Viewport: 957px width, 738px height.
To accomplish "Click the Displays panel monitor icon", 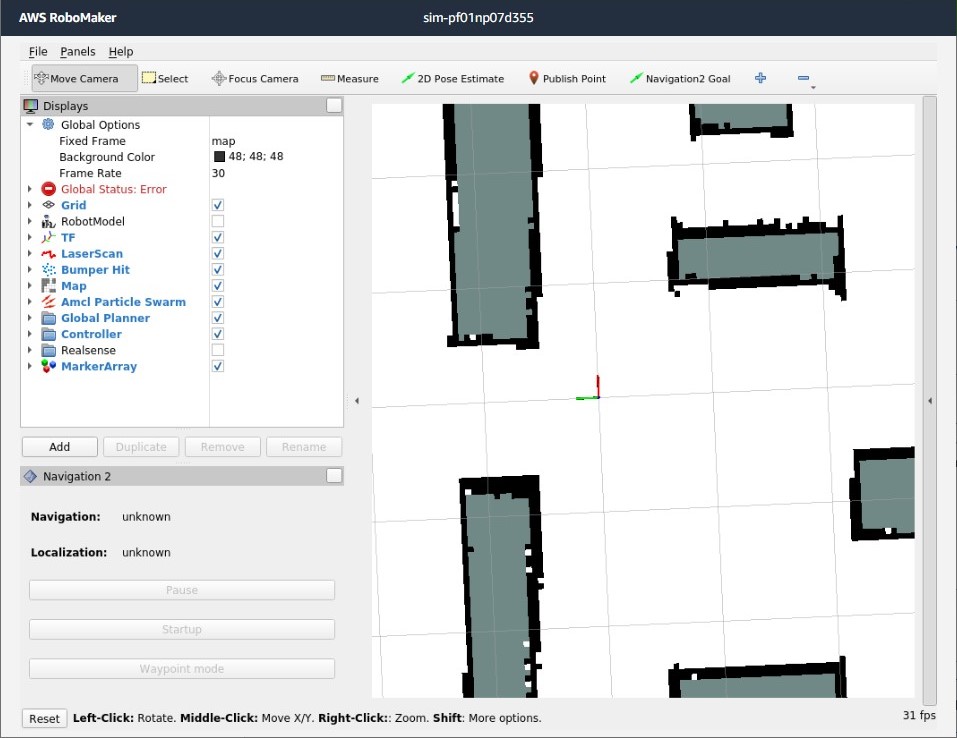I will [31, 106].
